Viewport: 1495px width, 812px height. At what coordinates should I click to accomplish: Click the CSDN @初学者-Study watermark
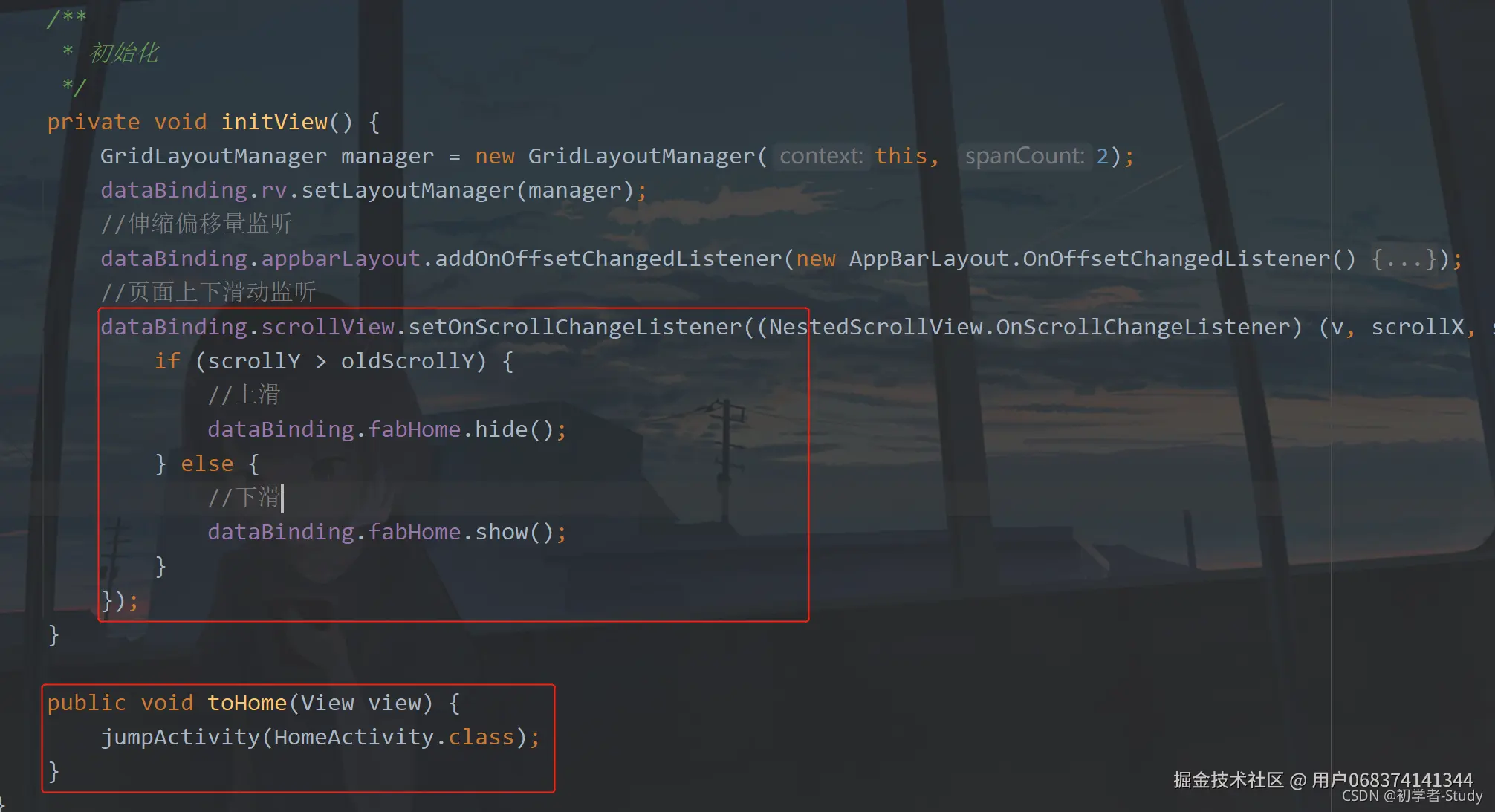tap(1411, 796)
